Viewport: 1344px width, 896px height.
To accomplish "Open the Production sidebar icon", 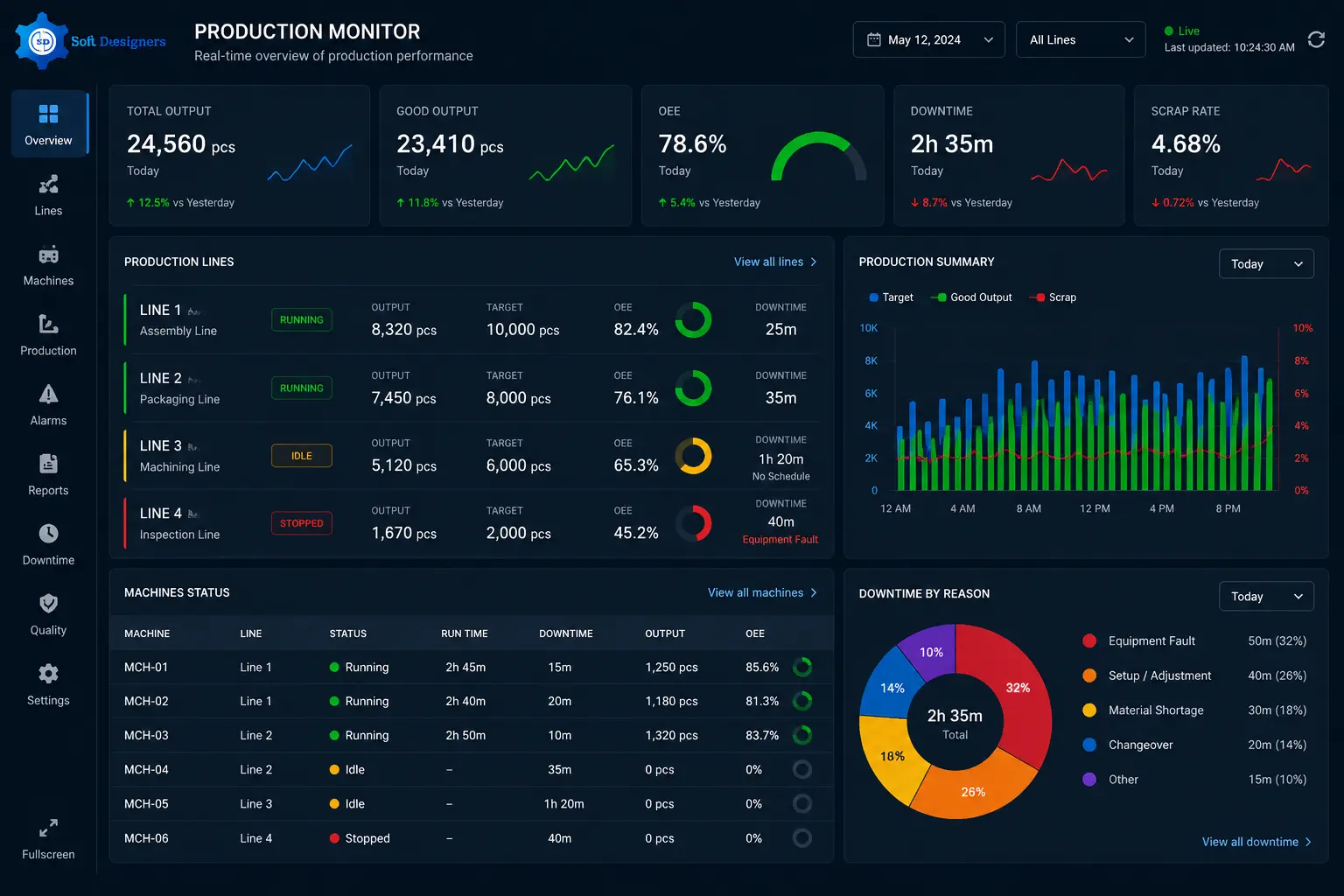I will pyautogui.click(x=48, y=324).
